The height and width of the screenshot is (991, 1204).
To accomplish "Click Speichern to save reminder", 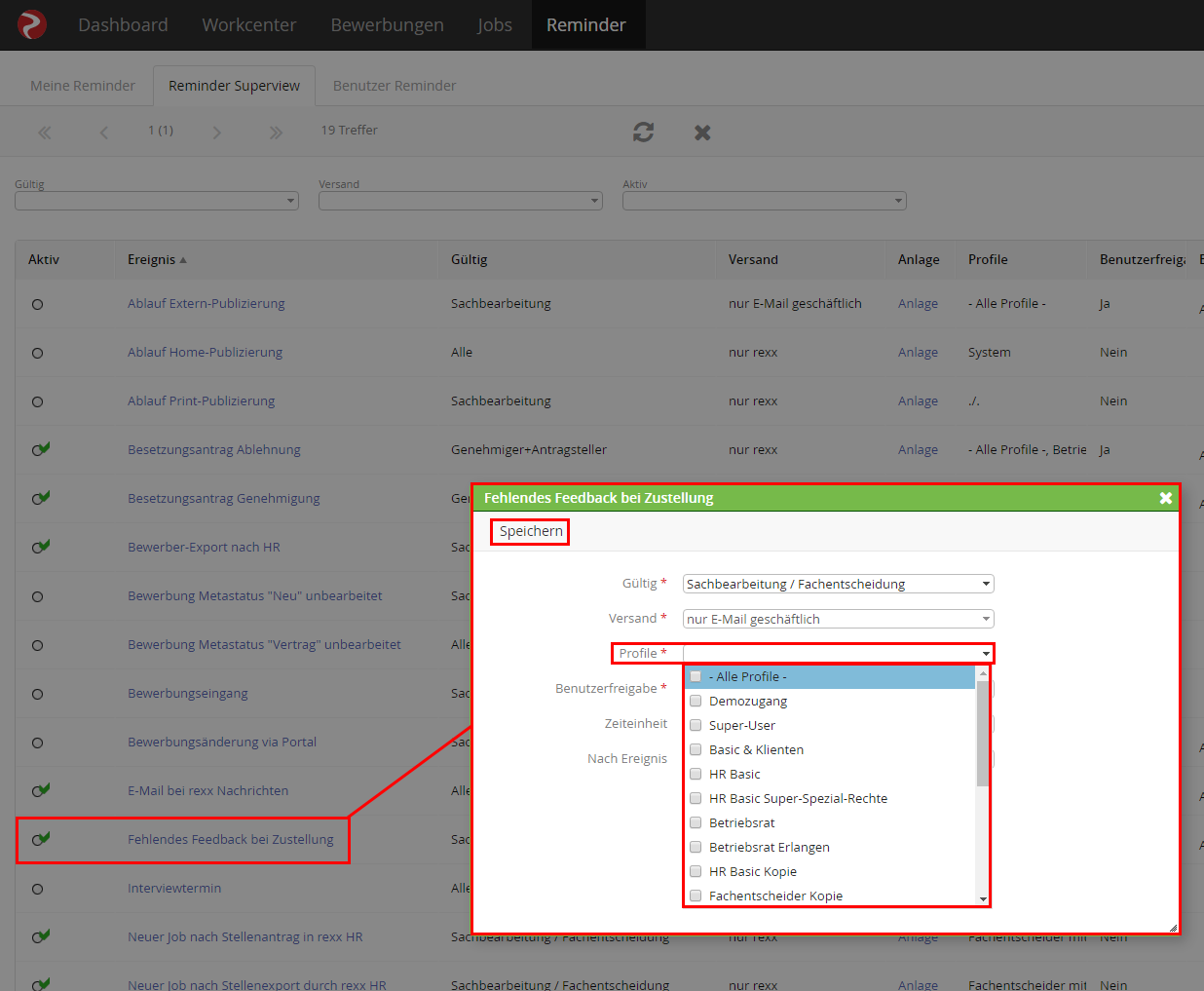I will [531, 531].
